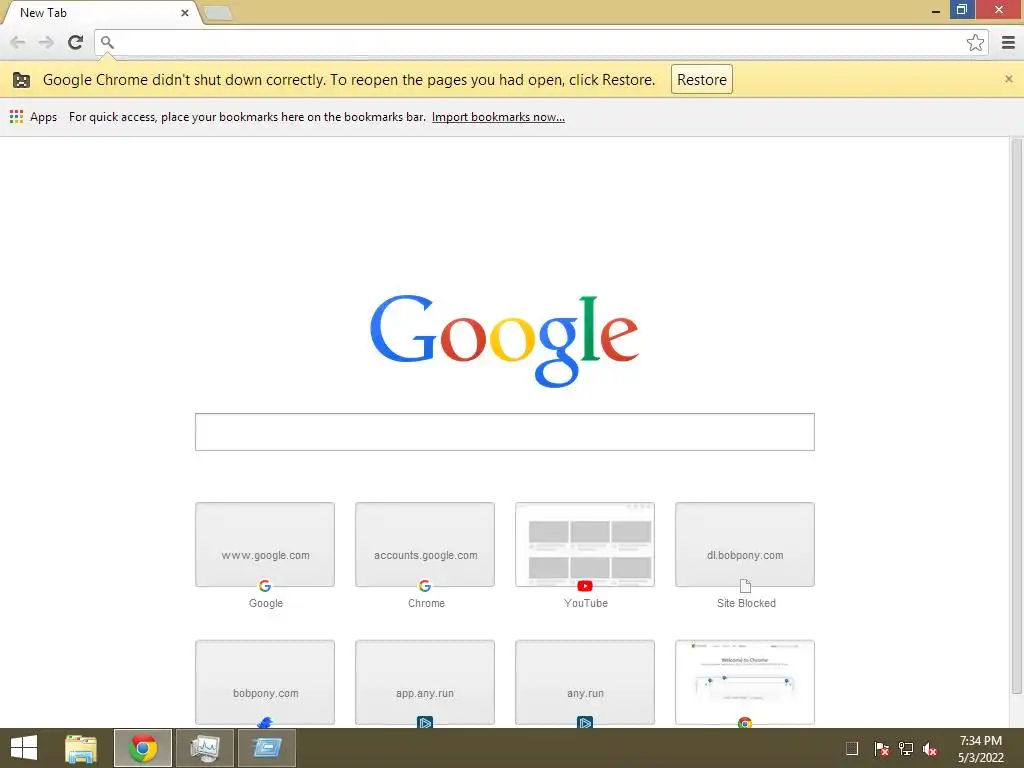Click the Restore button
Image resolution: width=1024 pixels, height=768 pixels.
[701, 80]
